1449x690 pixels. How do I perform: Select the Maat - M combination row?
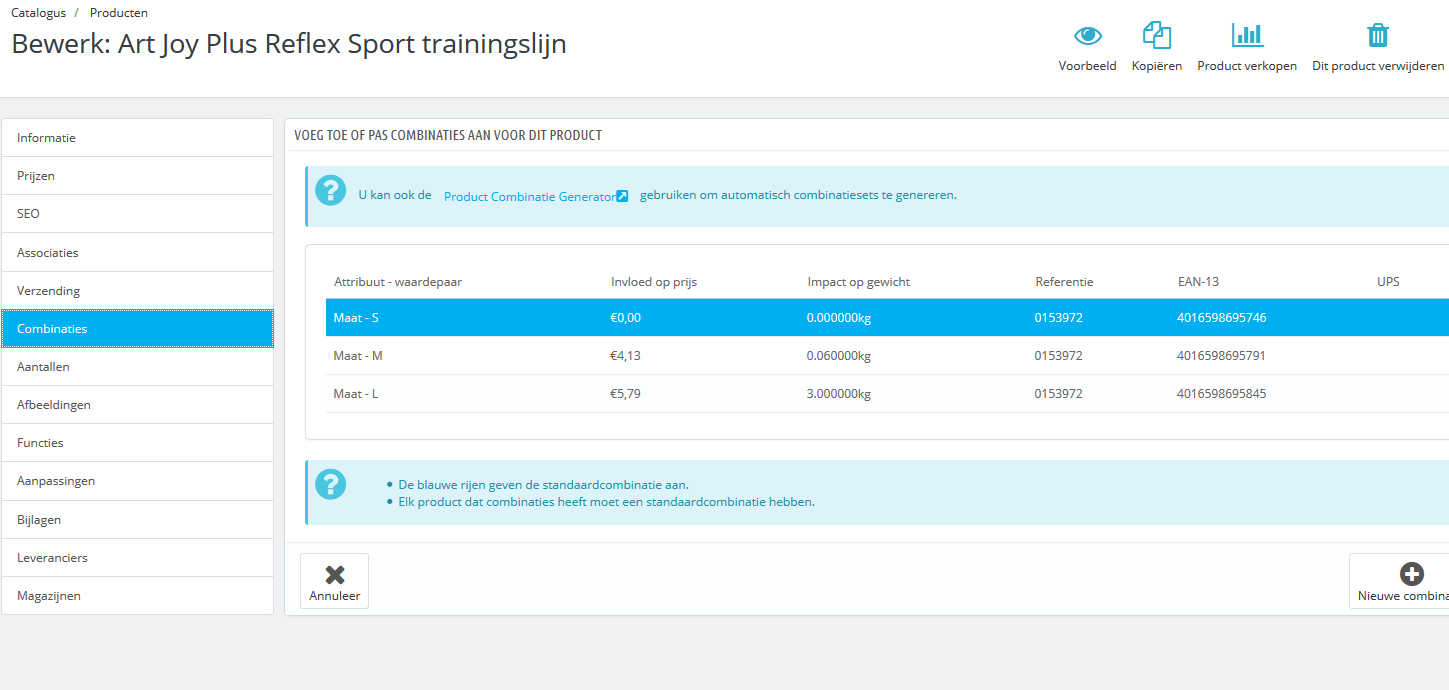(x=887, y=356)
